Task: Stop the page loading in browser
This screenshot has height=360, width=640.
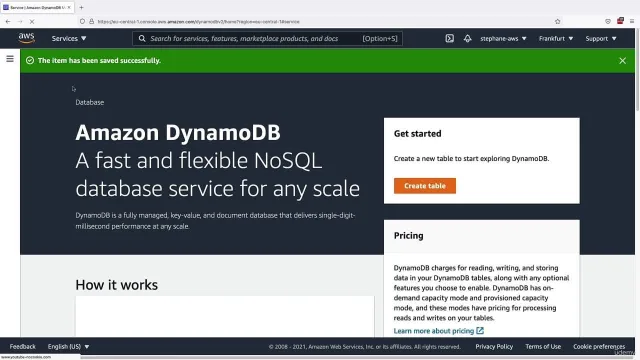Action: coord(32,21)
